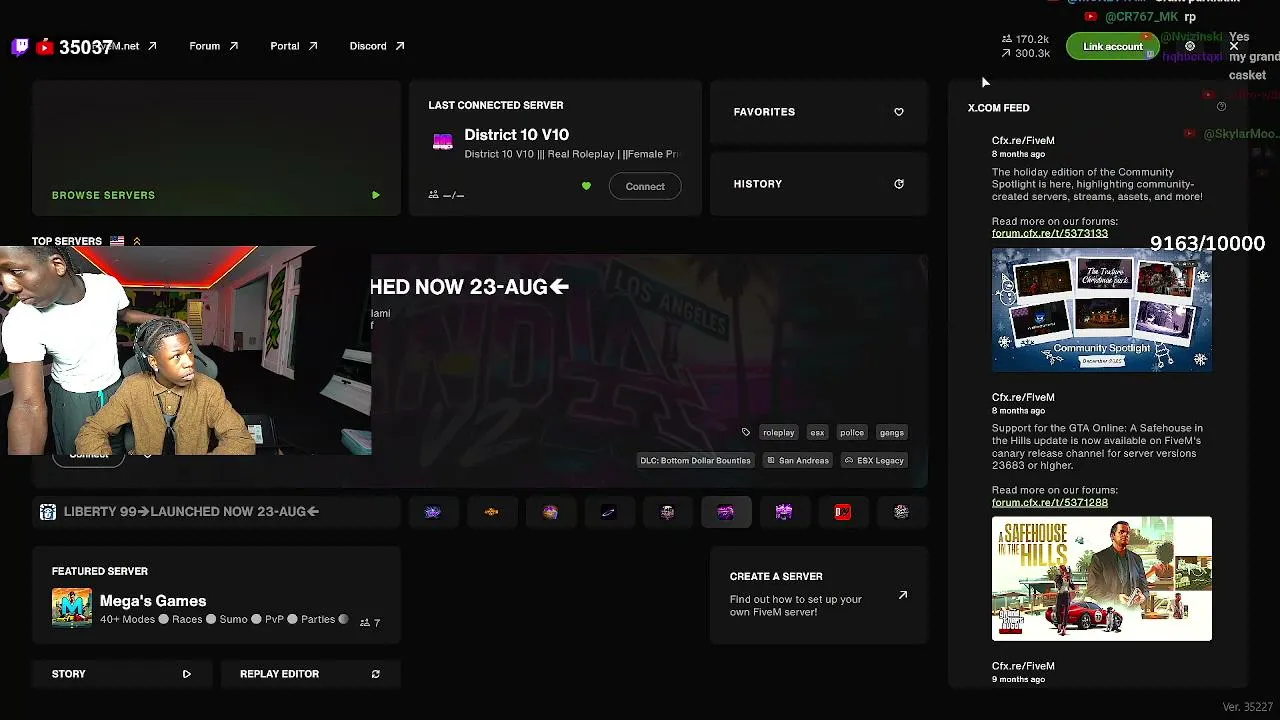Connect to District 10 V10 server
The image size is (1280, 720).
tap(645, 186)
